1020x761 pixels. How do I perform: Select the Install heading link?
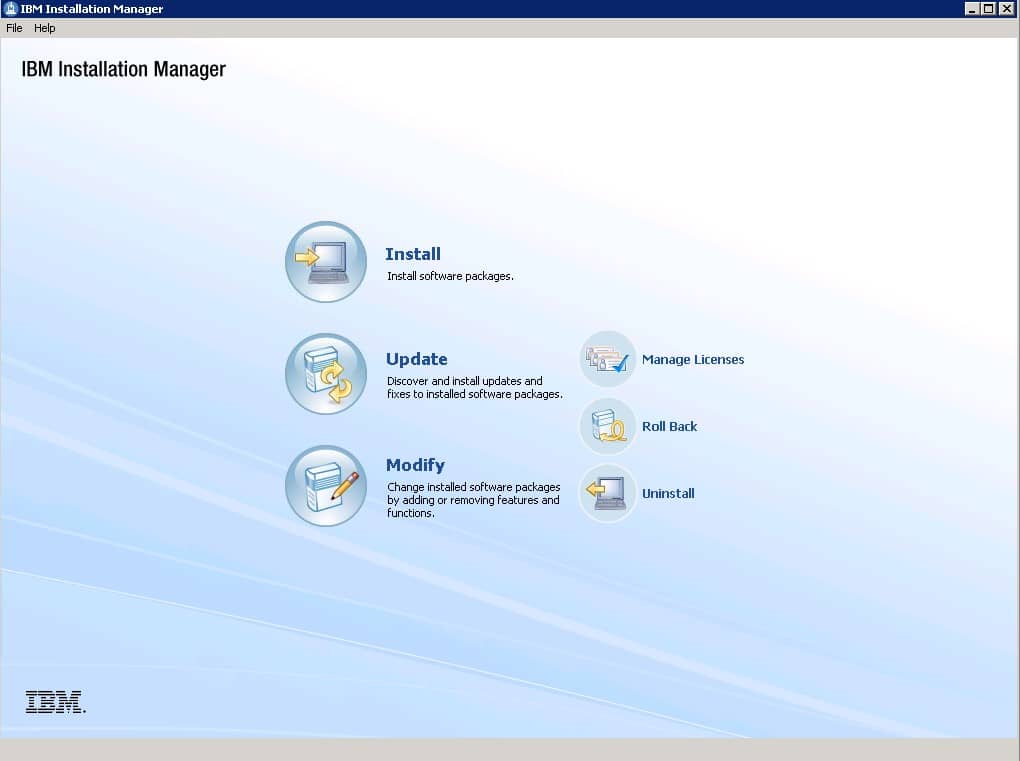click(x=412, y=254)
